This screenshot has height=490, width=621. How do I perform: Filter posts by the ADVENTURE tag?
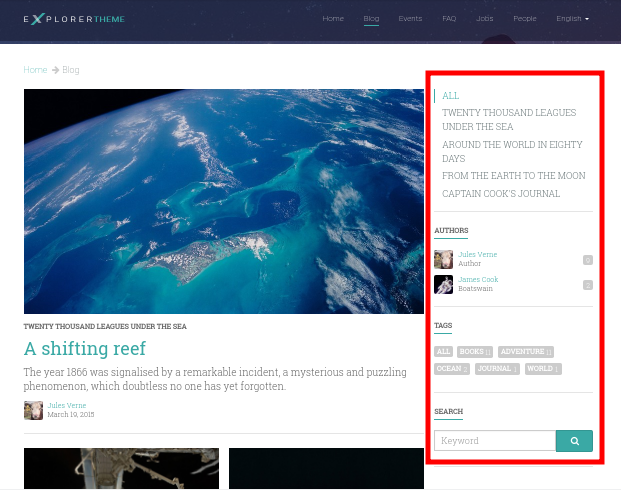tap(526, 352)
